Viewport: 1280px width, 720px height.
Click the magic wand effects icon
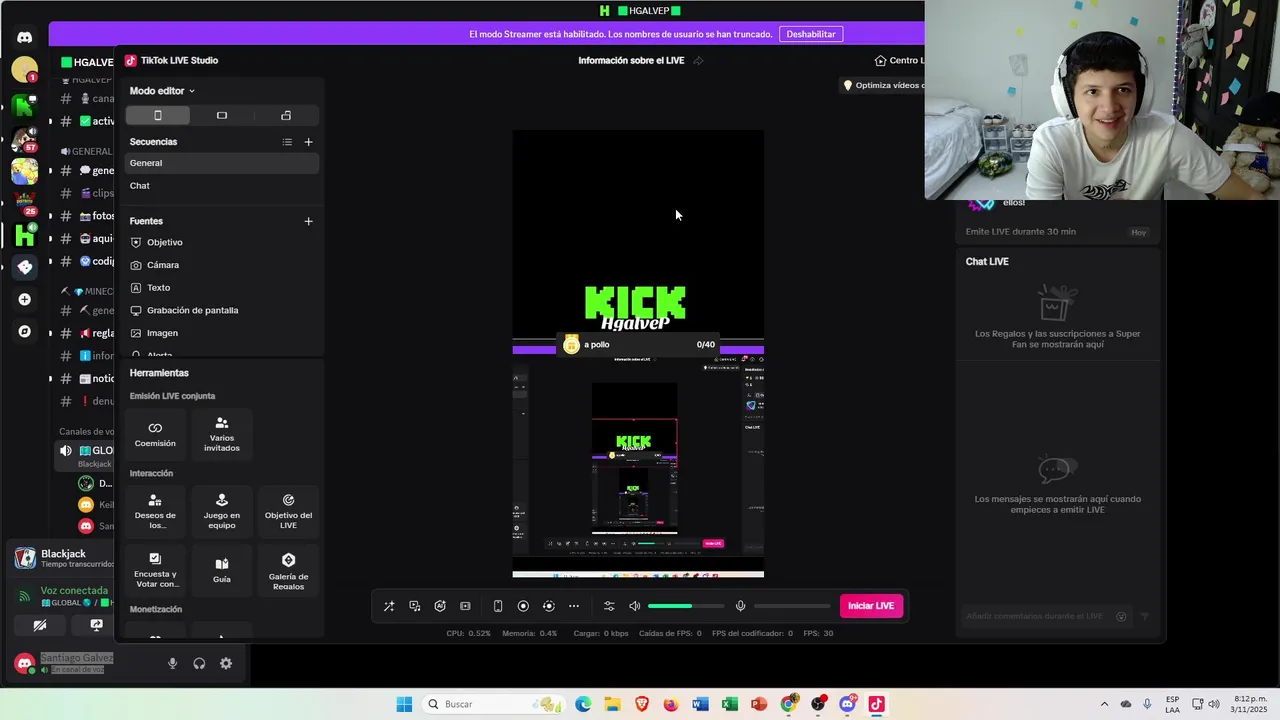click(389, 606)
